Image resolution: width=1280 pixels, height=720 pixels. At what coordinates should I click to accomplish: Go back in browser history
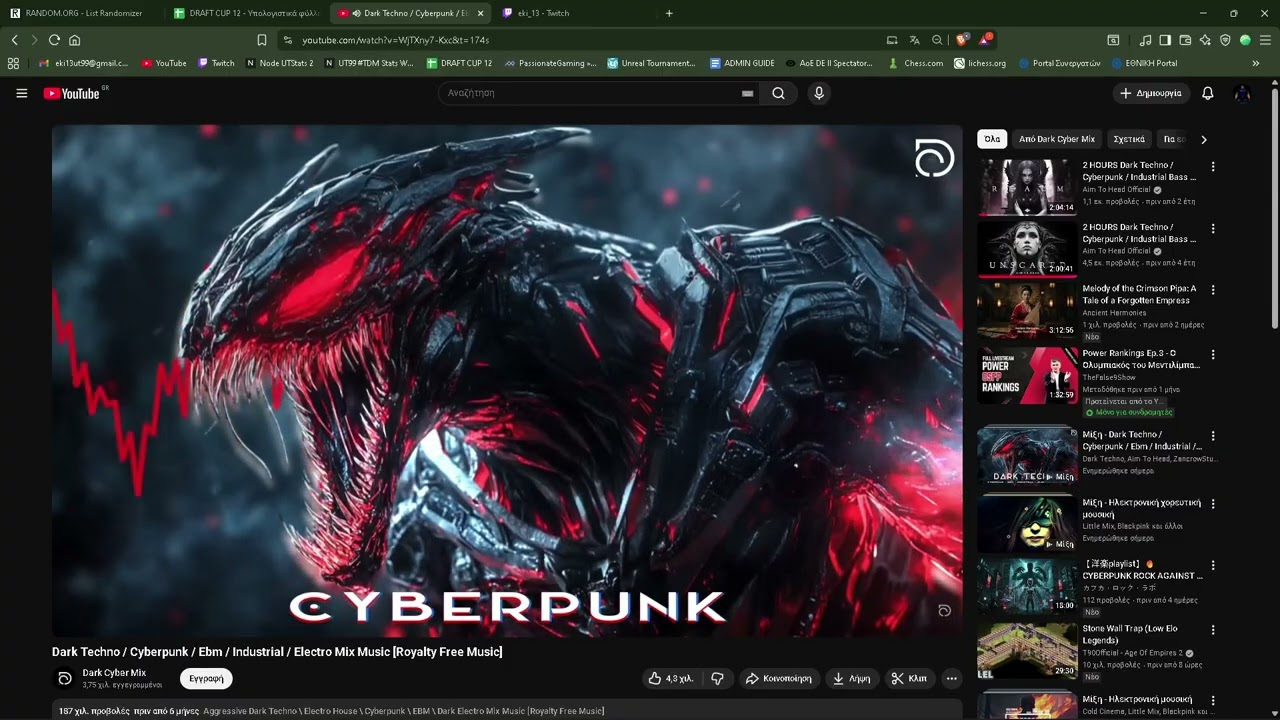14,40
